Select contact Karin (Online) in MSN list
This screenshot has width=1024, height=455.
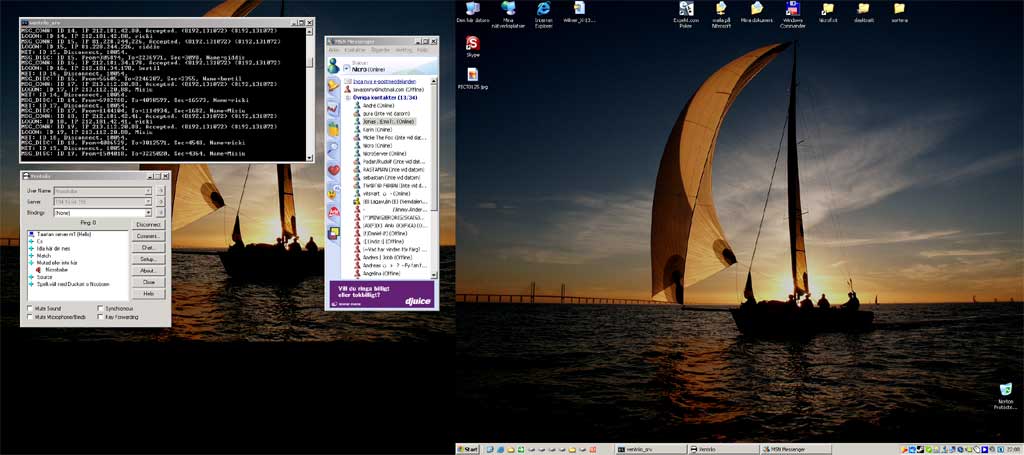[x=377, y=130]
